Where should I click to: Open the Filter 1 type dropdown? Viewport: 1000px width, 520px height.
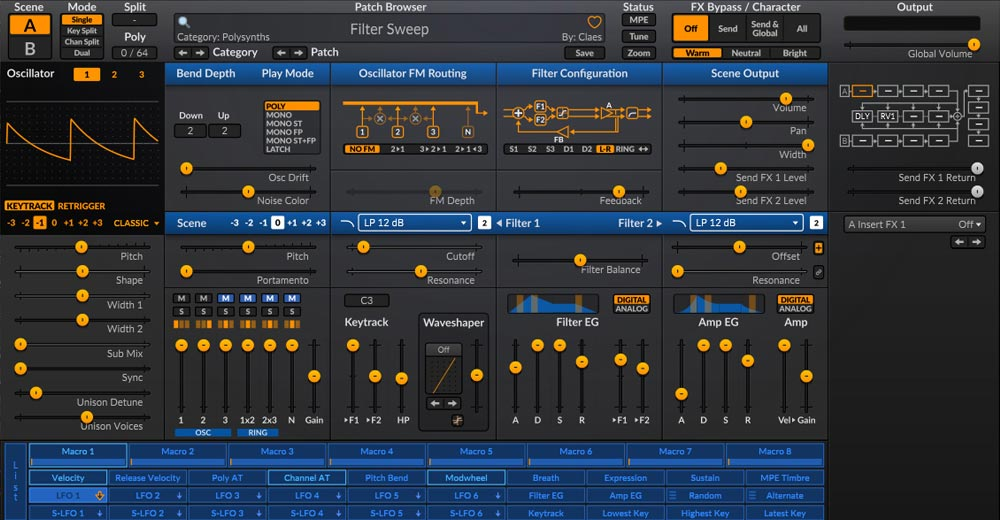tap(415, 223)
